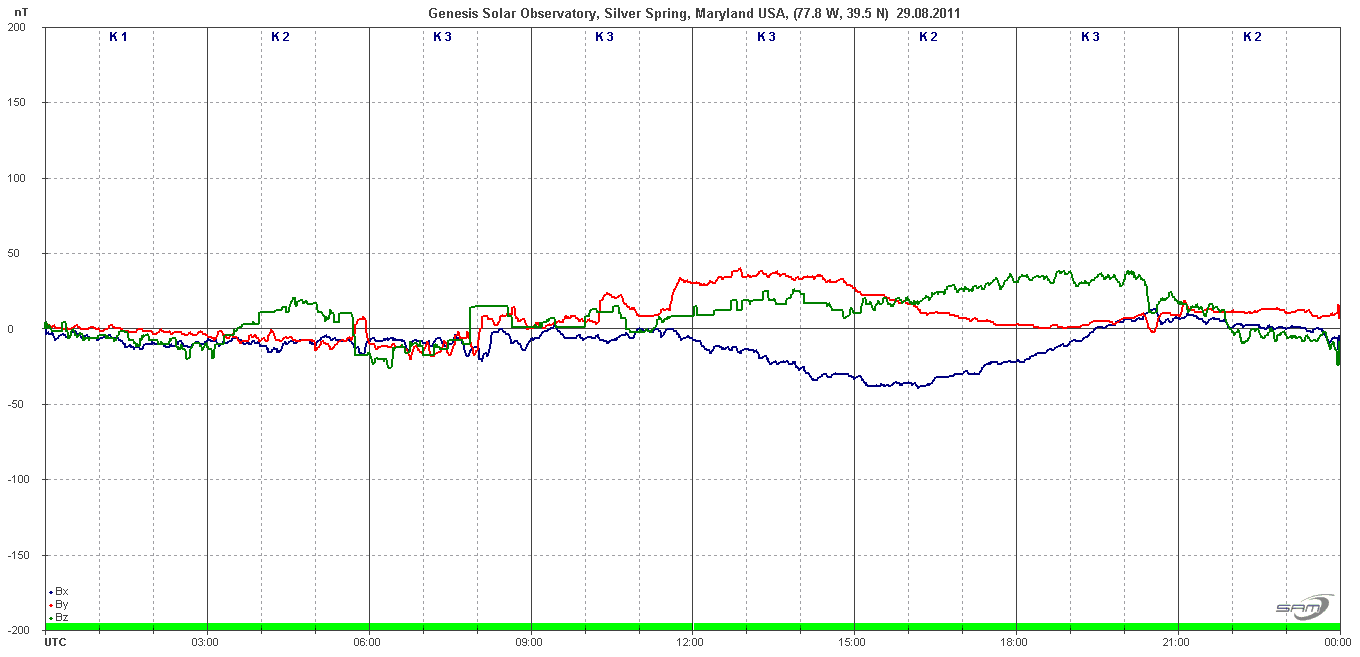Select the 09:00 time marker
Screen dimensions: 1360x657
click(x=530, y=642)
